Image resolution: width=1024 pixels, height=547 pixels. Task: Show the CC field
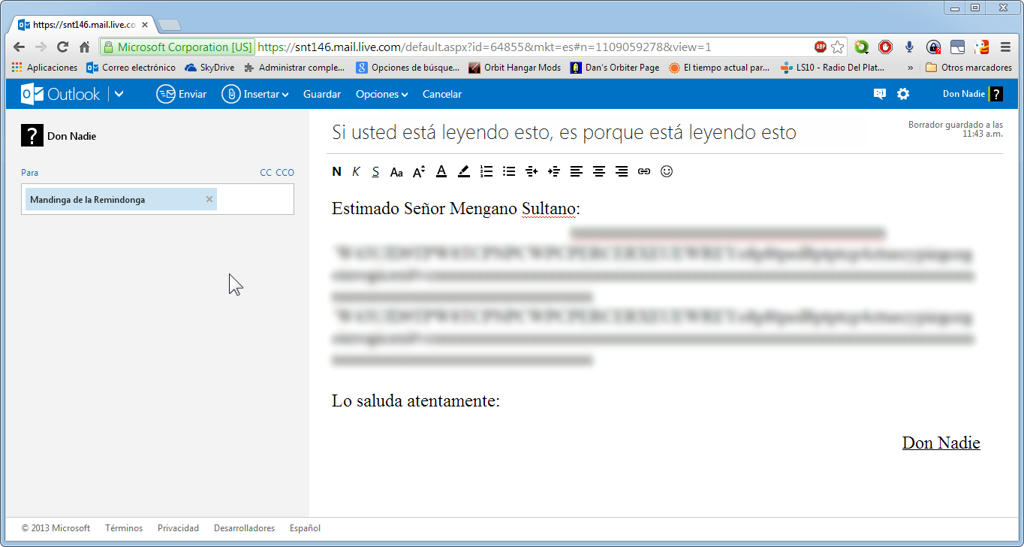pyautogui.click(x=266, y=172)
